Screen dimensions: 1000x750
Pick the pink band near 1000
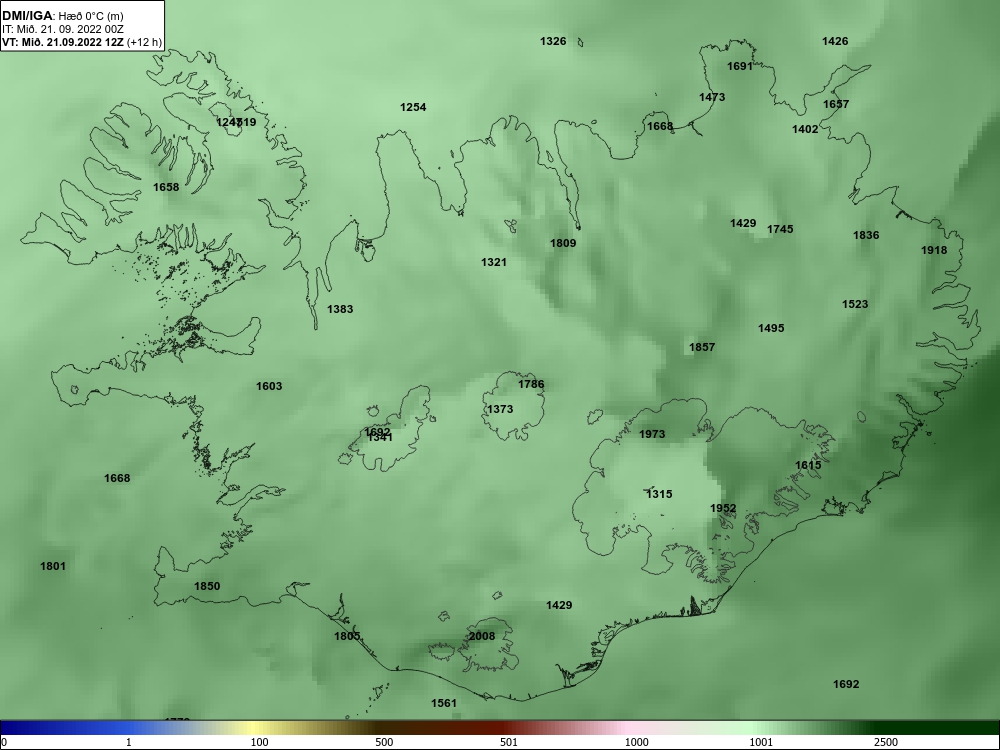pyautogui.click(x=628, y=728)
